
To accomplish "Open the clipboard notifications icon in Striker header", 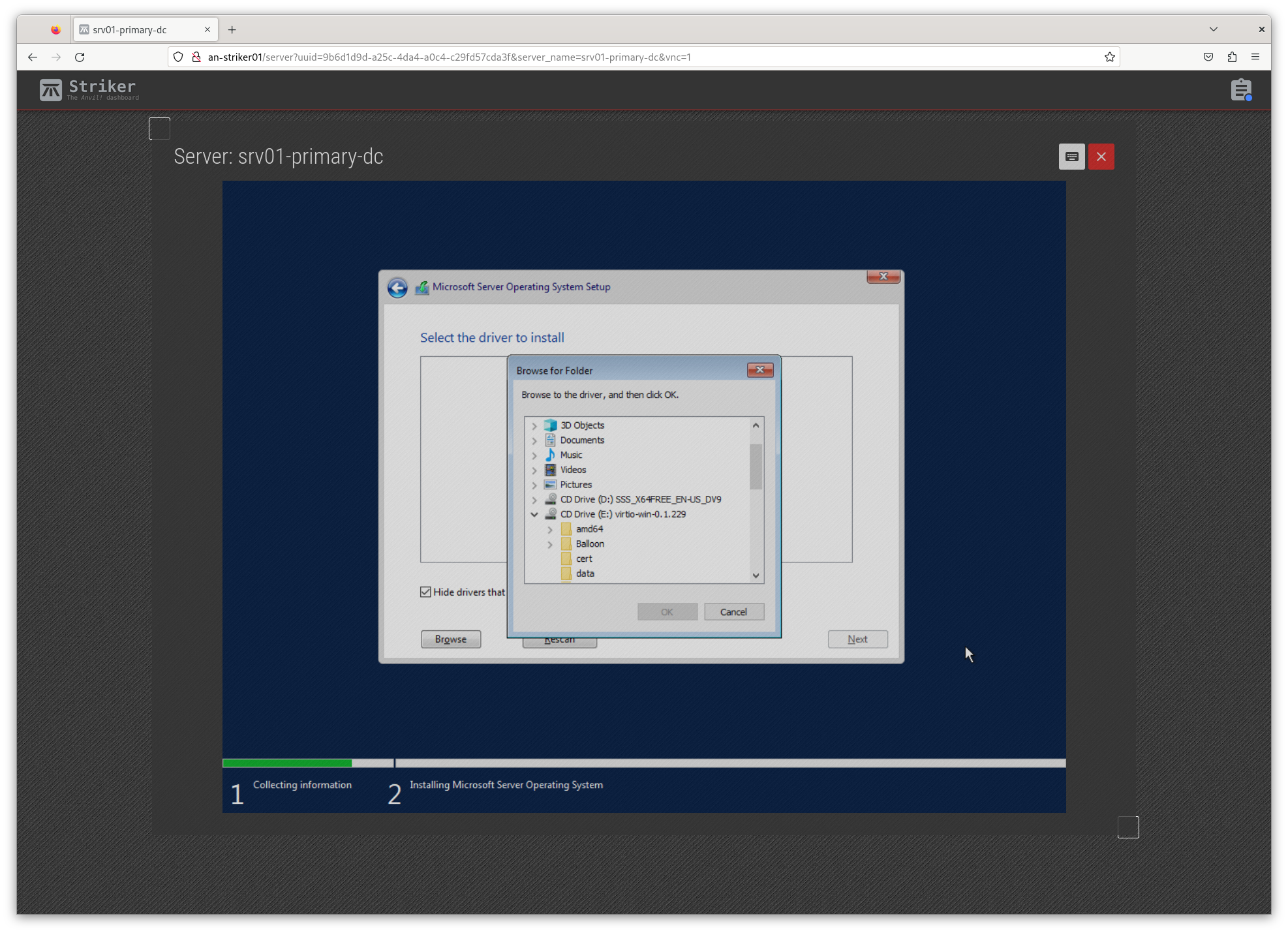I will (1241, 90).
